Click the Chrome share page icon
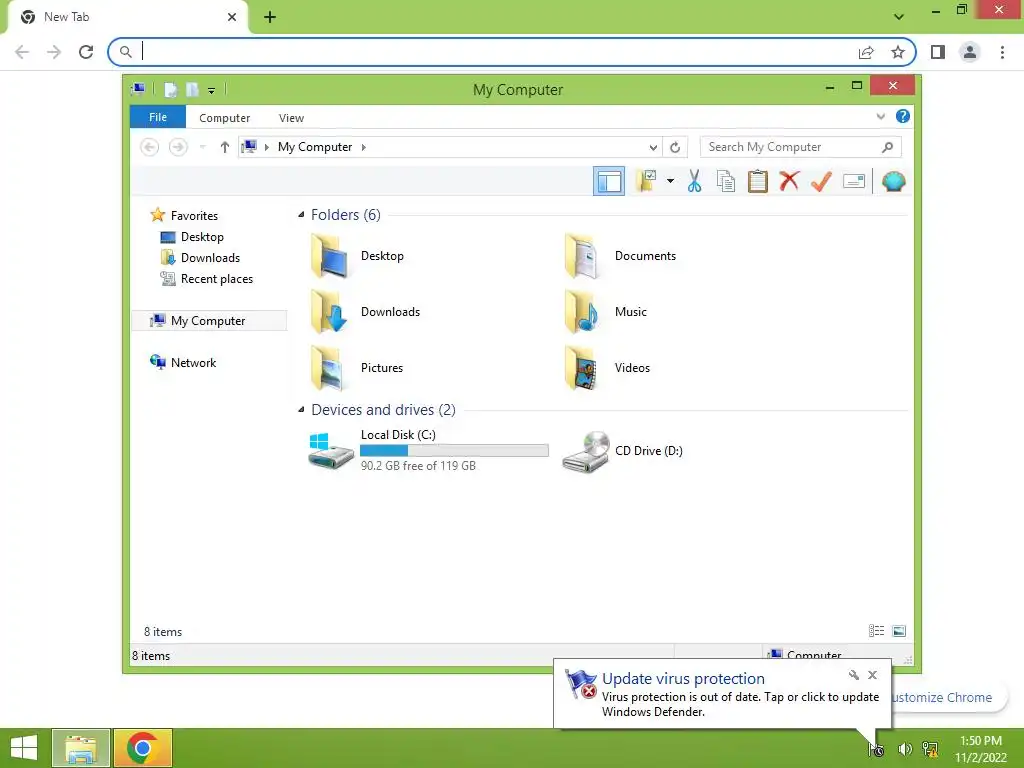 pyautogui.click(x=866, y=52)
